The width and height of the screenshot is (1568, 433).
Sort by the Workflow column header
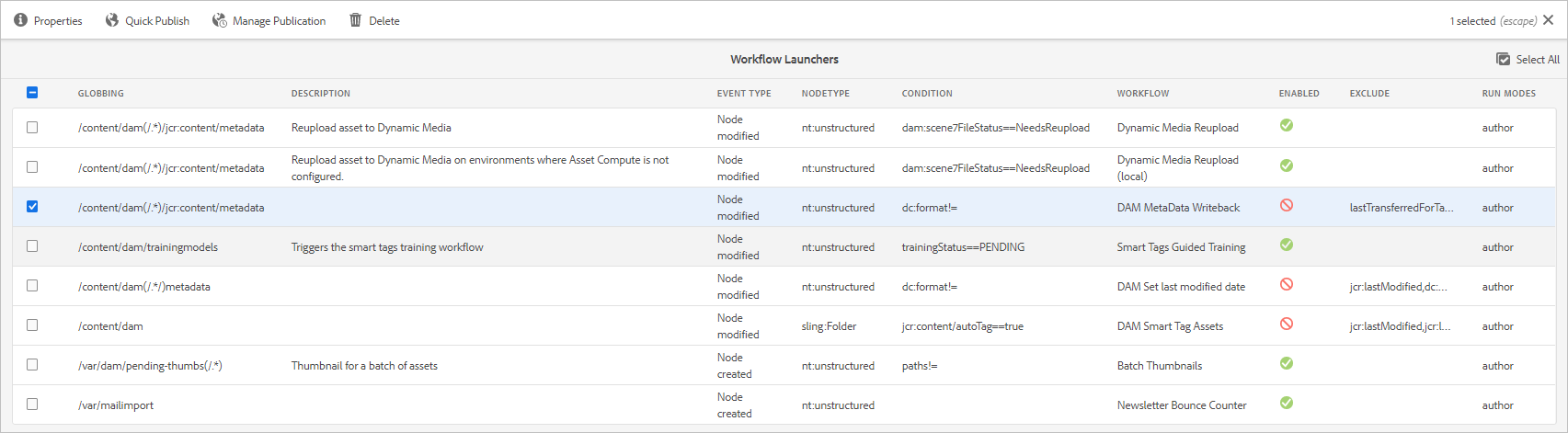coord(1143,94)
